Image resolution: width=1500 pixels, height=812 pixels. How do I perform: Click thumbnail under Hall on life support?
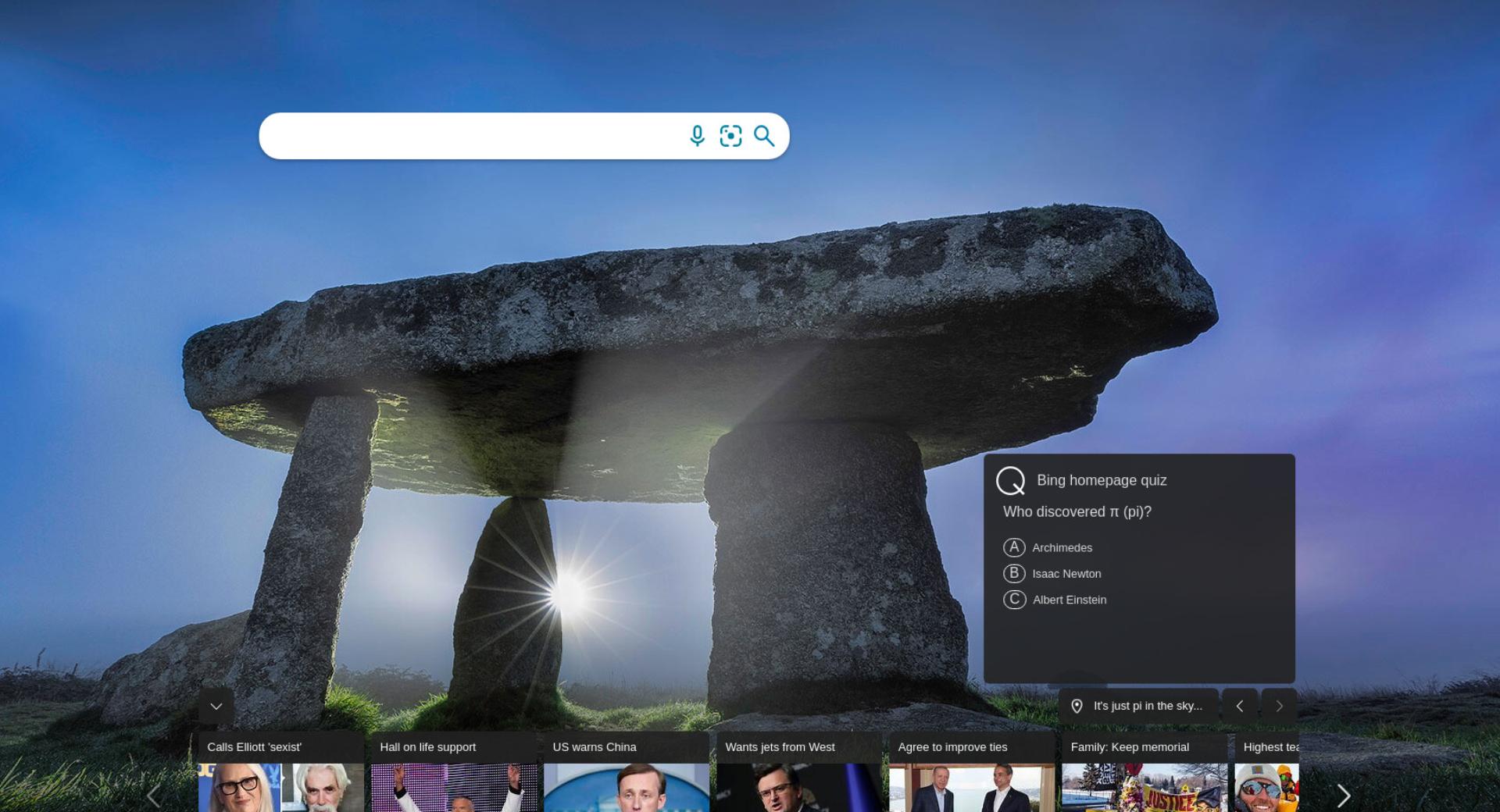pyautogui.click(x=454, y=788)
